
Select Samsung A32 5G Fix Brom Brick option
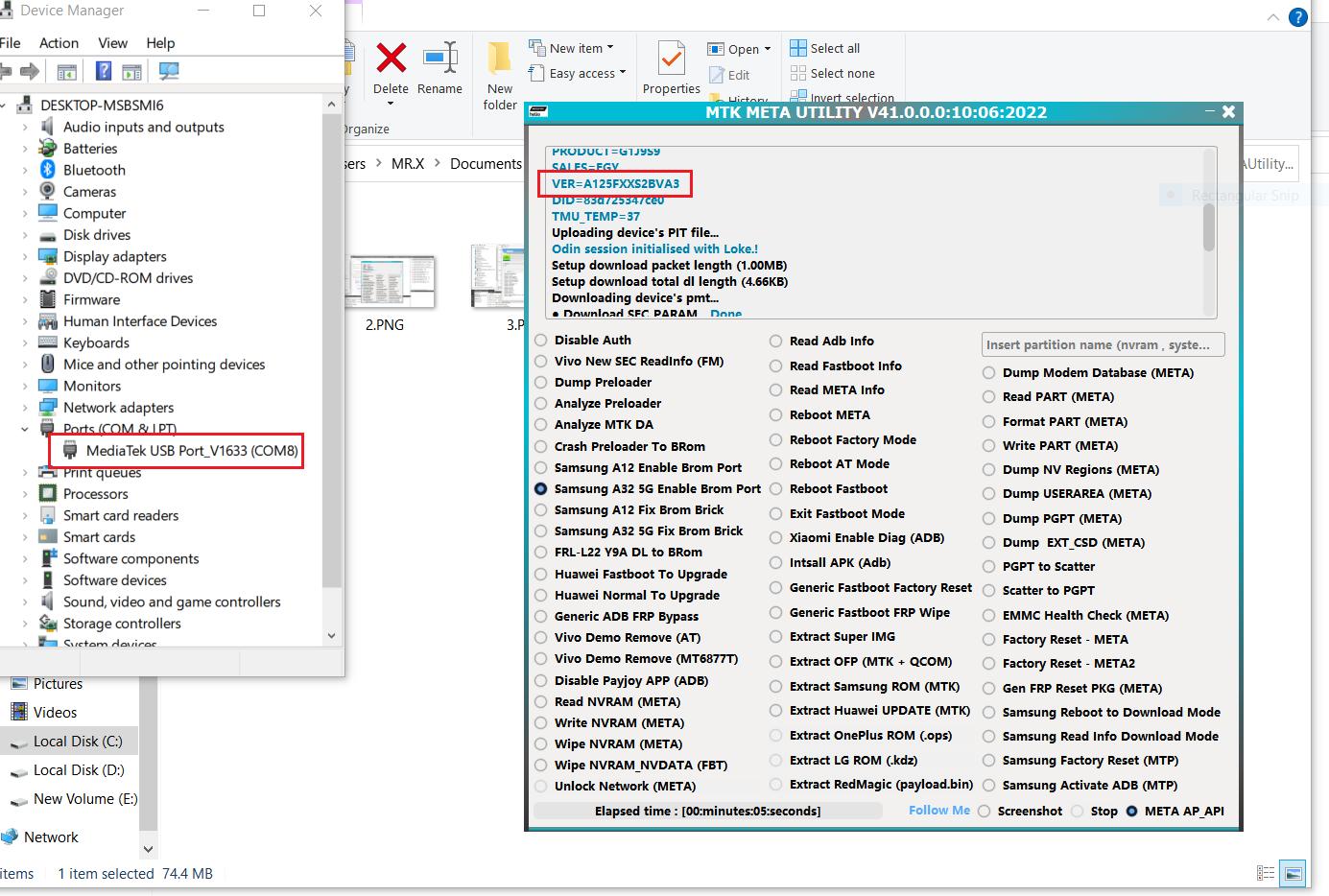541,531
